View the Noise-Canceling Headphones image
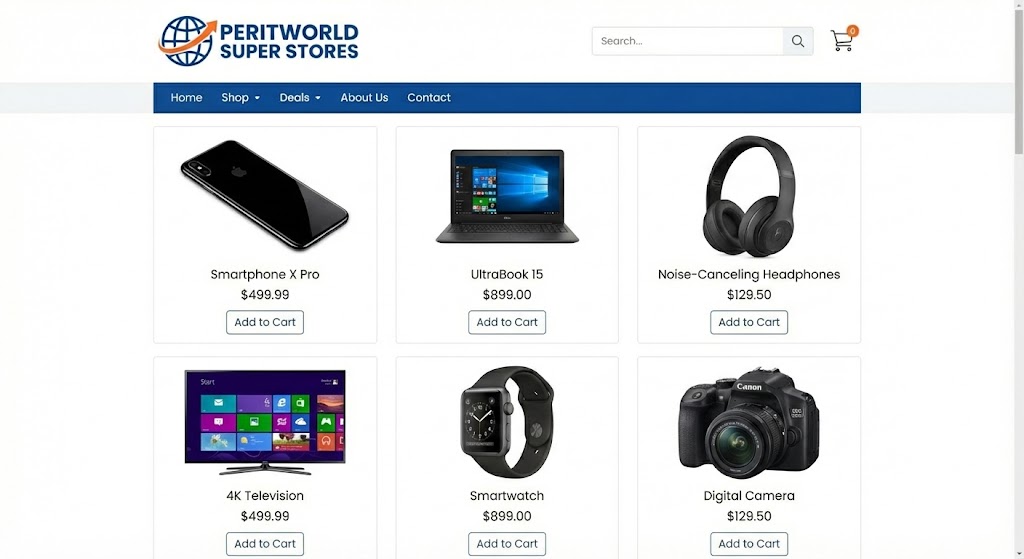This screenshot has height=559, width=1024. tap(748, 196)
